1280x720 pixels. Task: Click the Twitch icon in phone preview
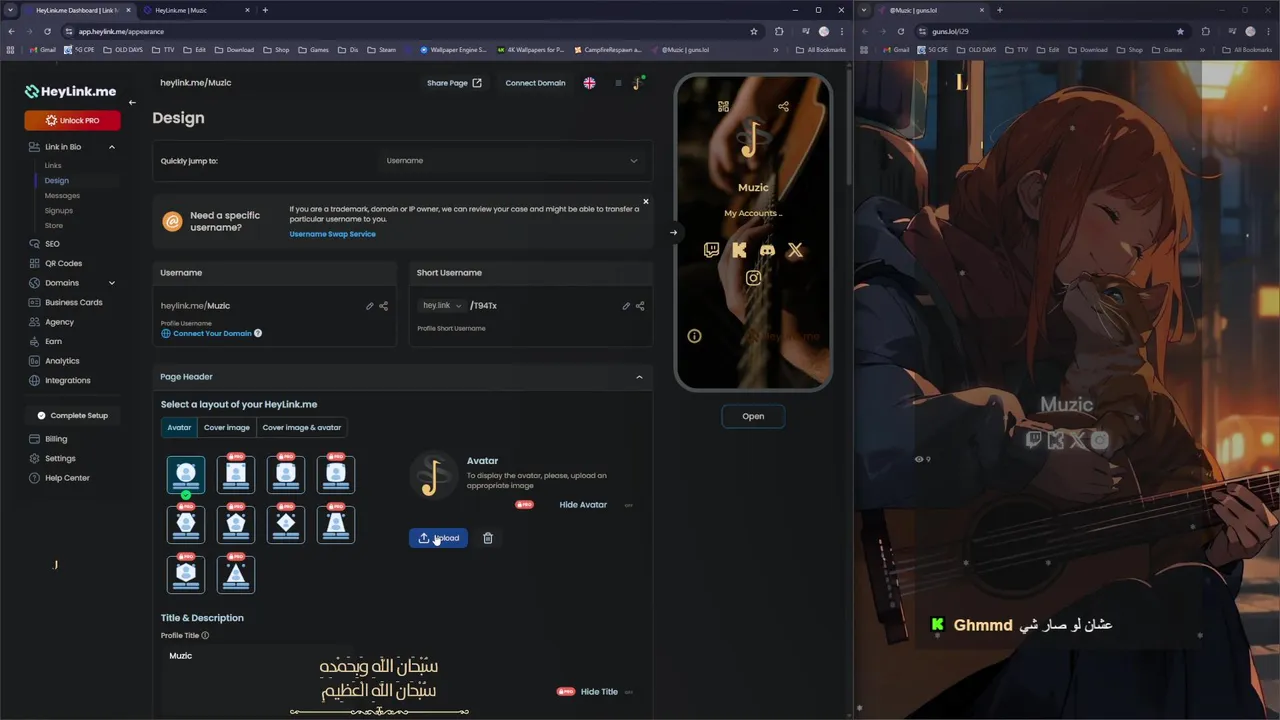pos(711,250)
